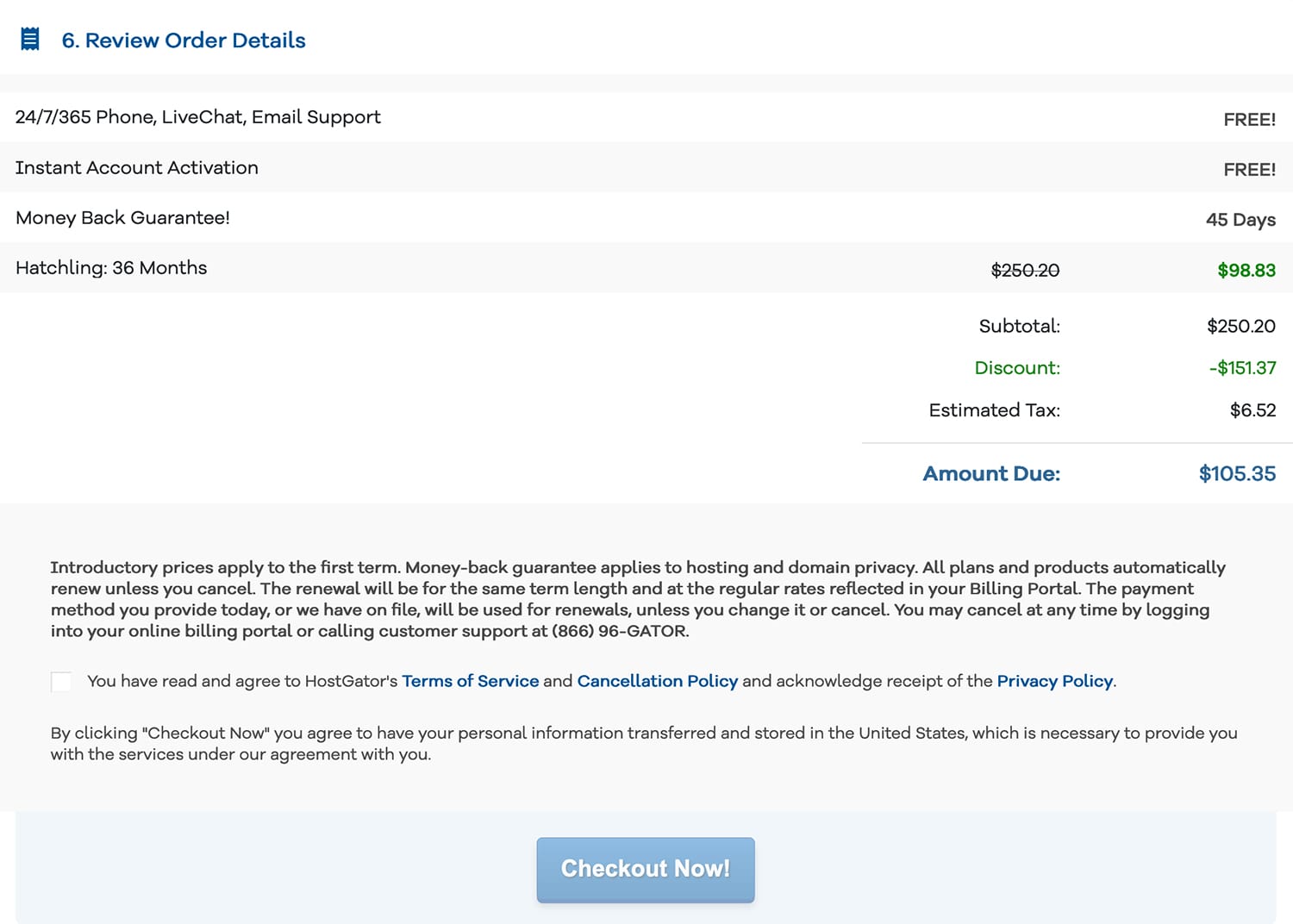Click the introductory prices disclaimer paragraph

click(x=638, y=599)
